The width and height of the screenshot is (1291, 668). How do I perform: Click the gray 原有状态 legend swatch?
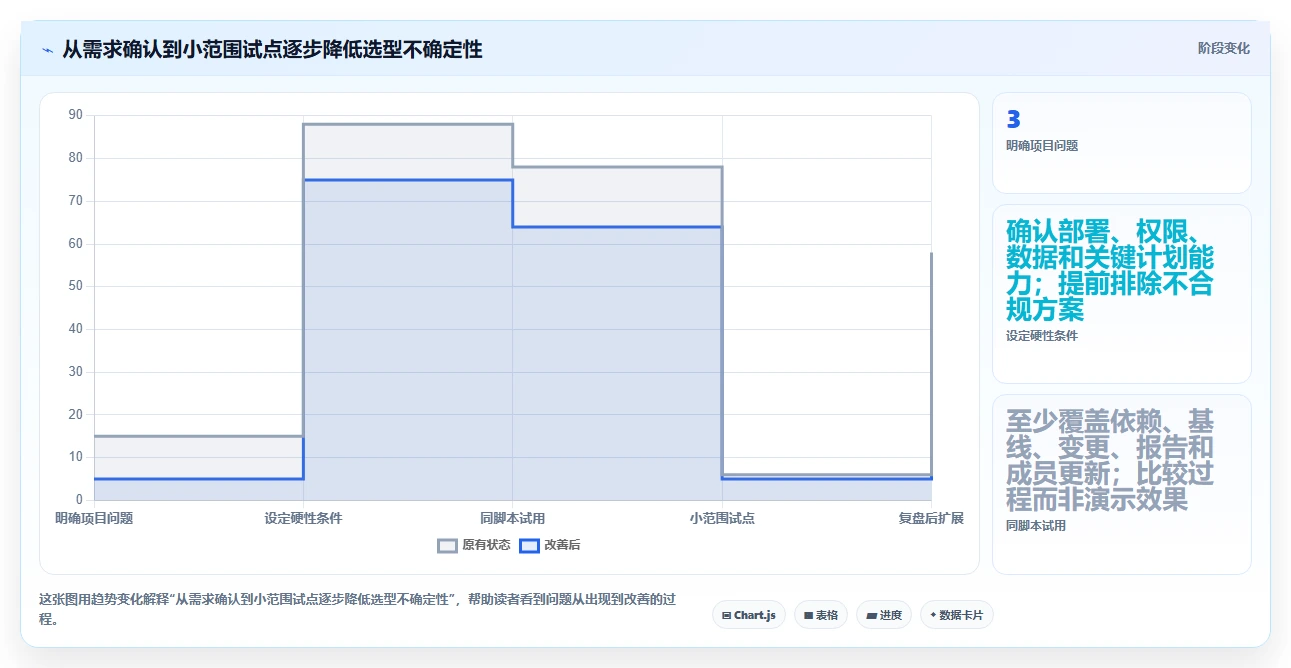(x=447, y=545)
